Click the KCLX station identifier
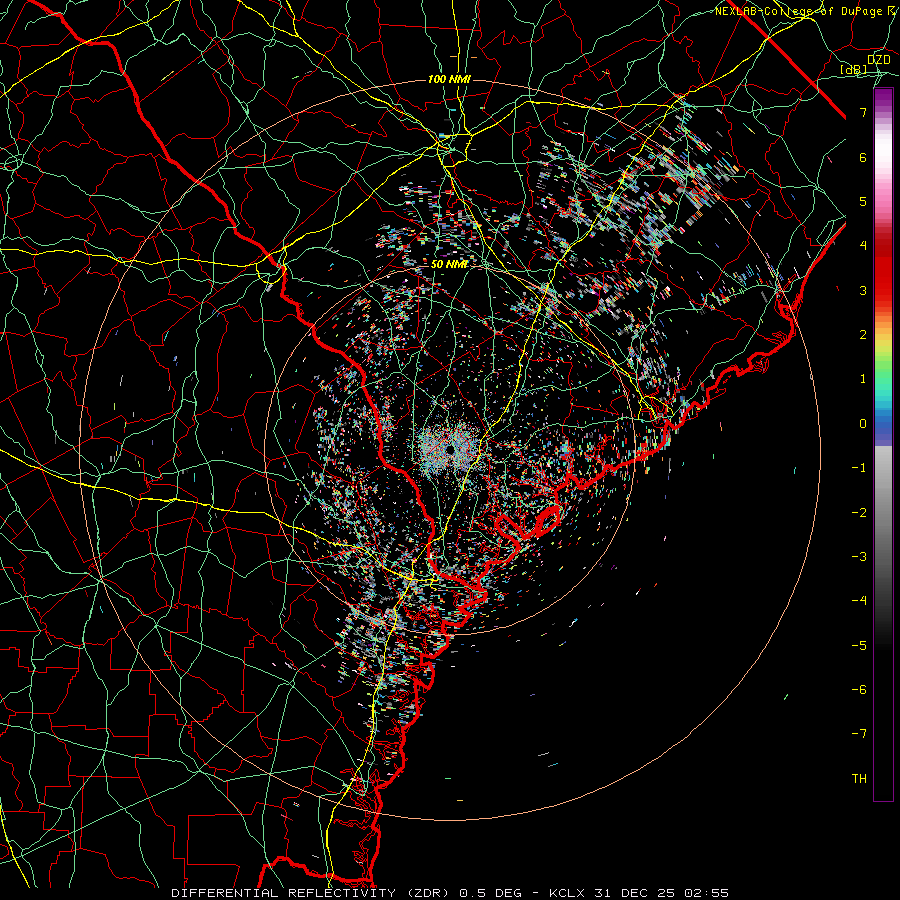The width and height of the screenshot is (900, 900). [569, 893]
